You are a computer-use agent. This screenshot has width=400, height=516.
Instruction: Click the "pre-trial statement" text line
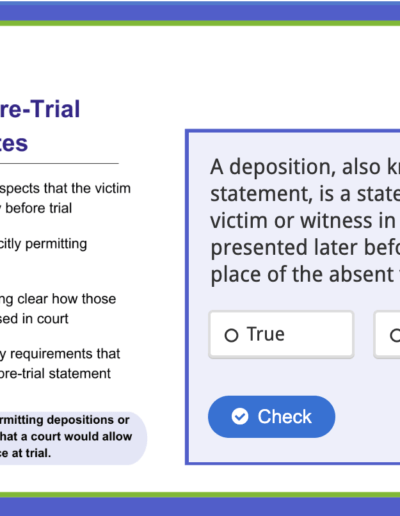[x=55, y=374]
